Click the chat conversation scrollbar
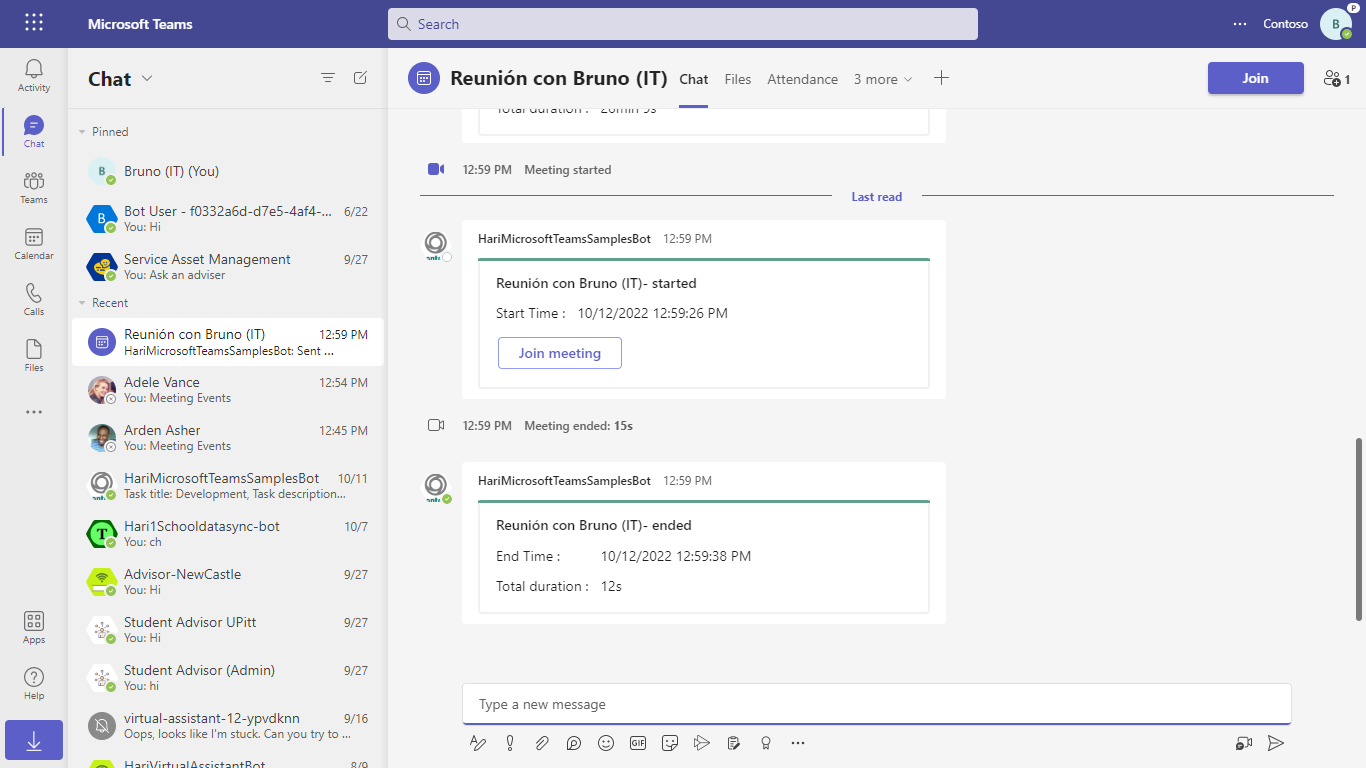This screenshot has height=768, width=1366. pyautogui.click(x=1358, y=528)
